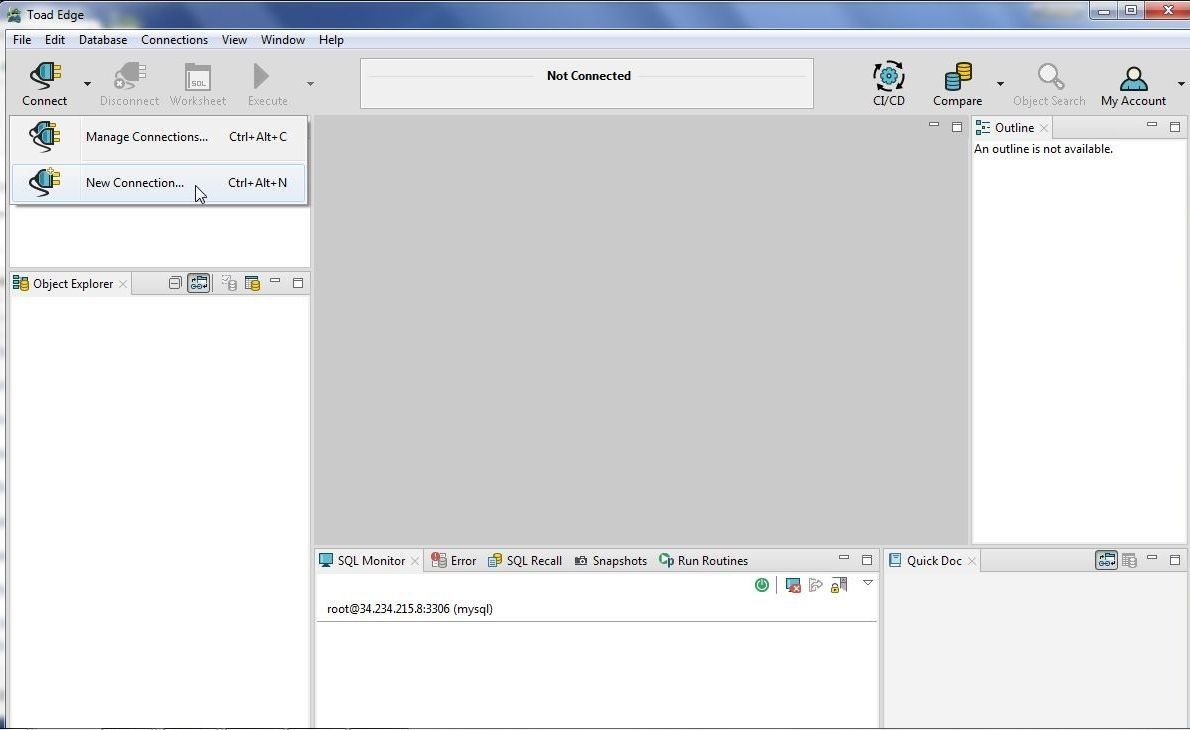1190x730 pixels.
Task: Open the Edit menu
Action: tap(55, 39)
